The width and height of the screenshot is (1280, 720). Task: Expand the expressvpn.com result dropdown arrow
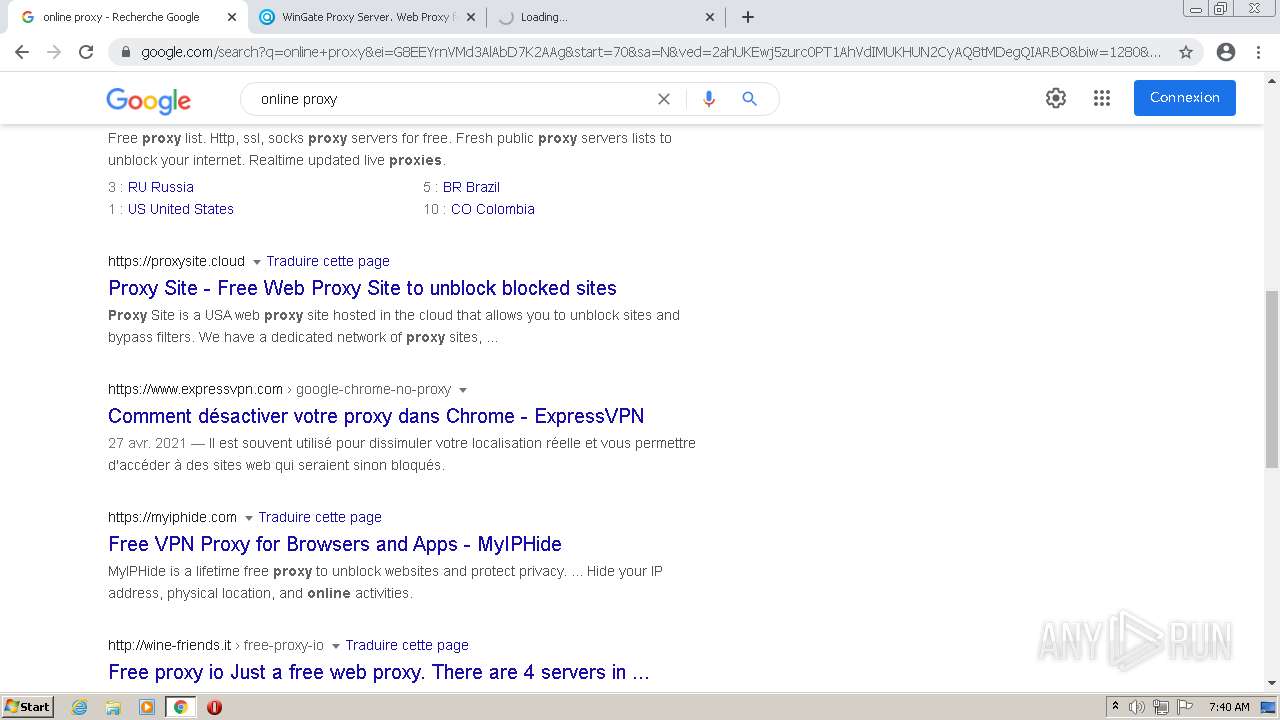[x=463, y=390]
